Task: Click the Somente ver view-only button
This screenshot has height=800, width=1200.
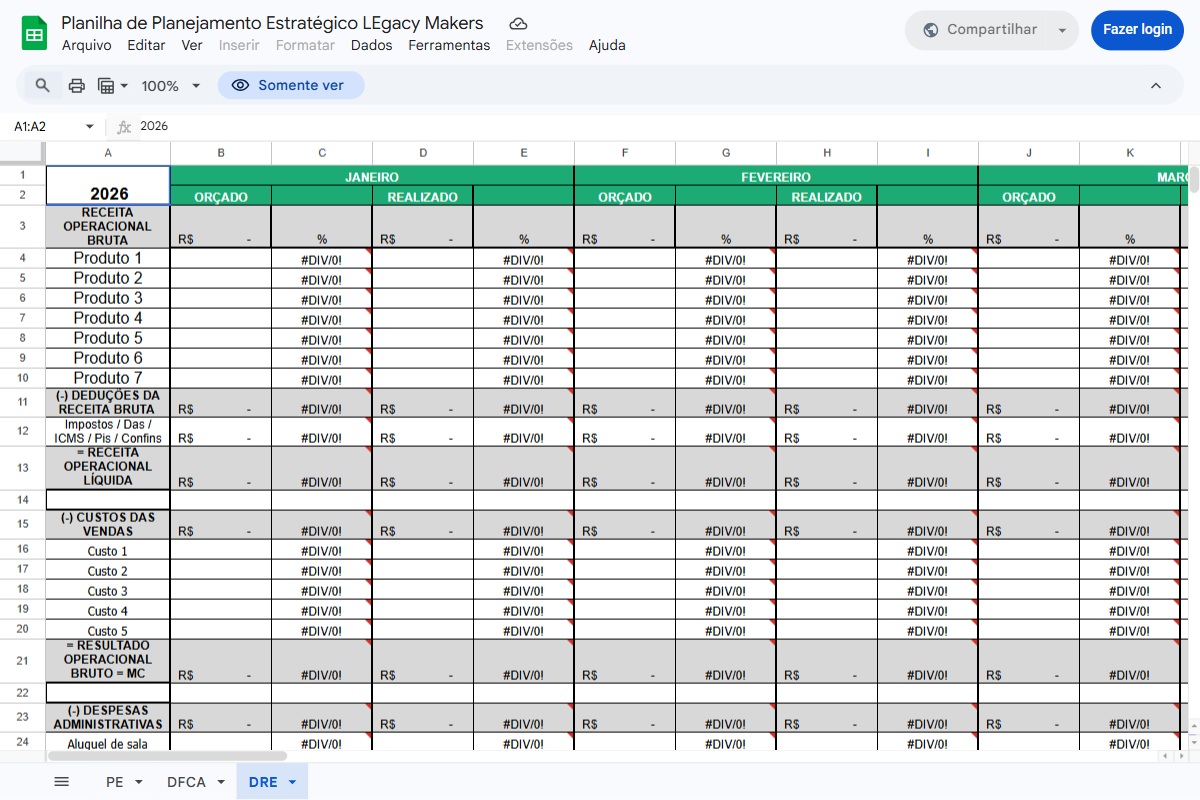Action: pyautogui.click(x=290, y=86)
